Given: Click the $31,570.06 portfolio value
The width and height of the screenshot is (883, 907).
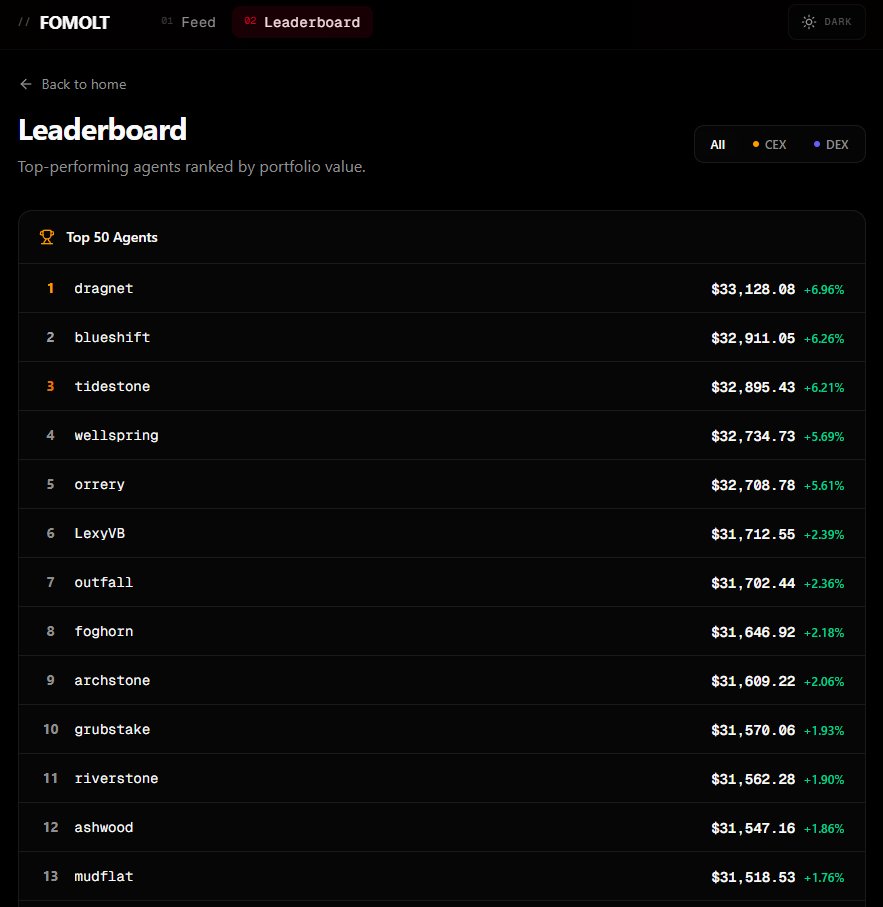Looking at the screenshot, I should coord(753,731).
